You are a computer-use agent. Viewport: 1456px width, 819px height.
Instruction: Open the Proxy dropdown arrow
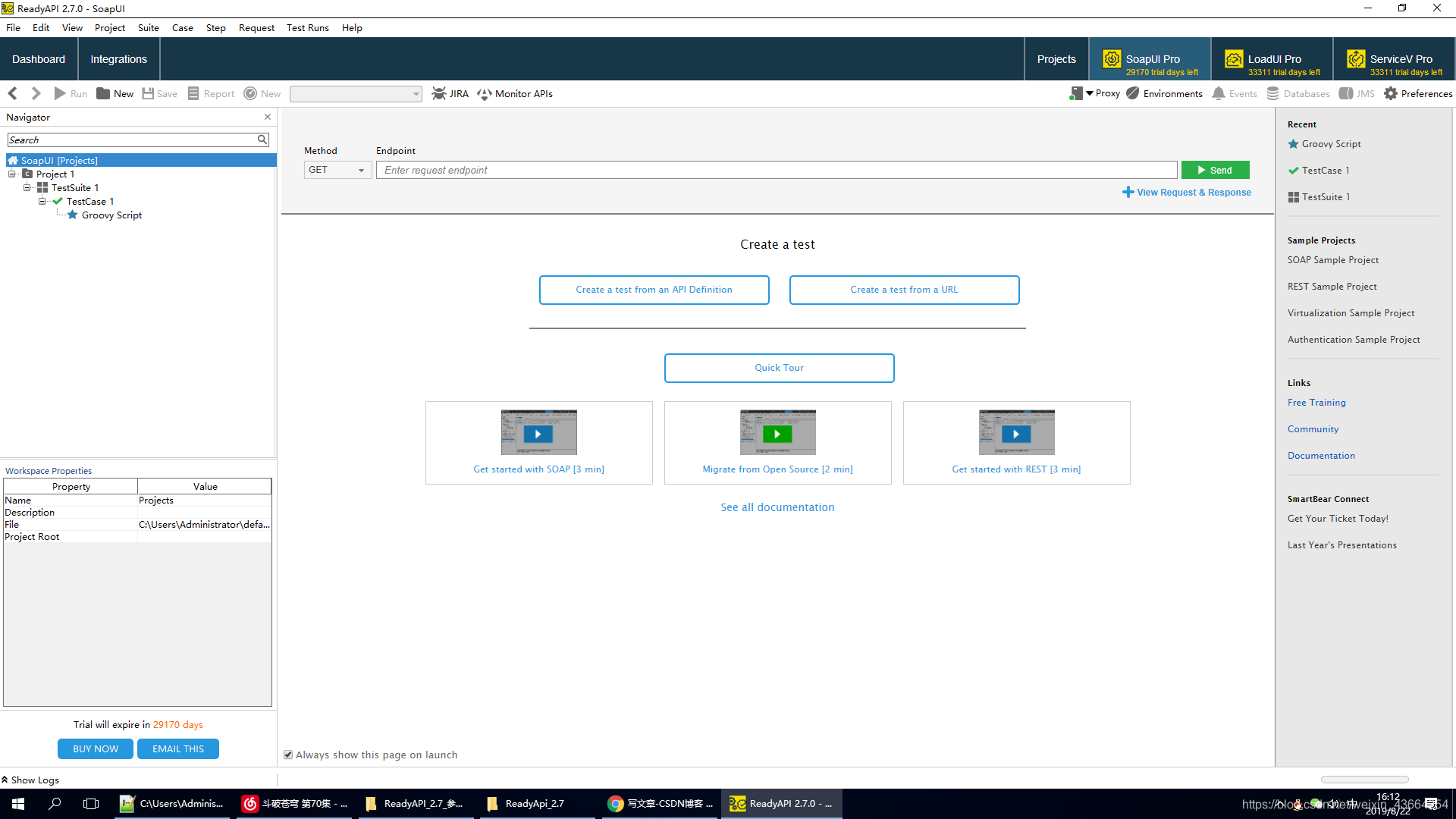pyautogui.click(x=1090, y=93)
